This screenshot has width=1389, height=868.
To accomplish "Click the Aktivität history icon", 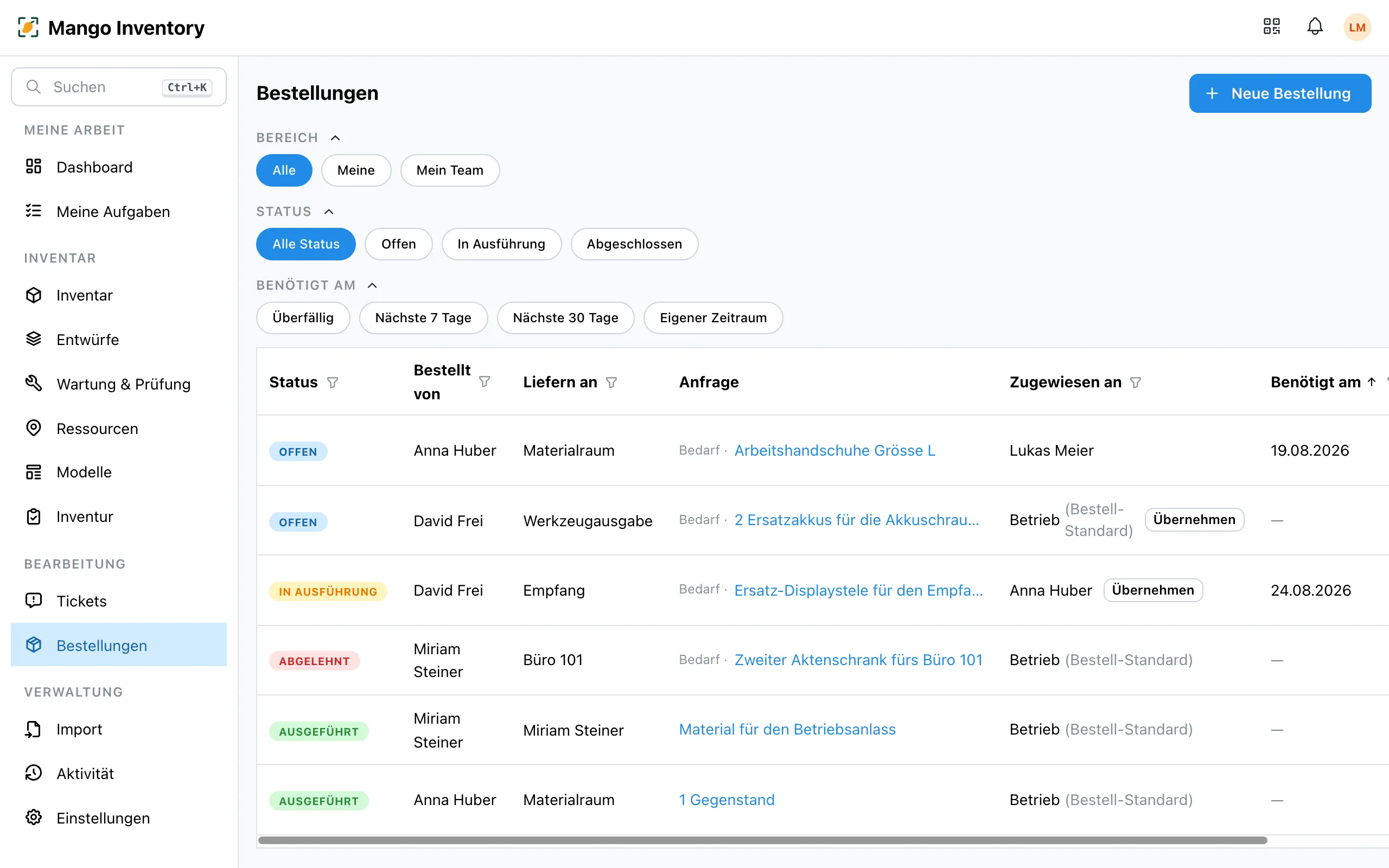I will click(34, 773).
